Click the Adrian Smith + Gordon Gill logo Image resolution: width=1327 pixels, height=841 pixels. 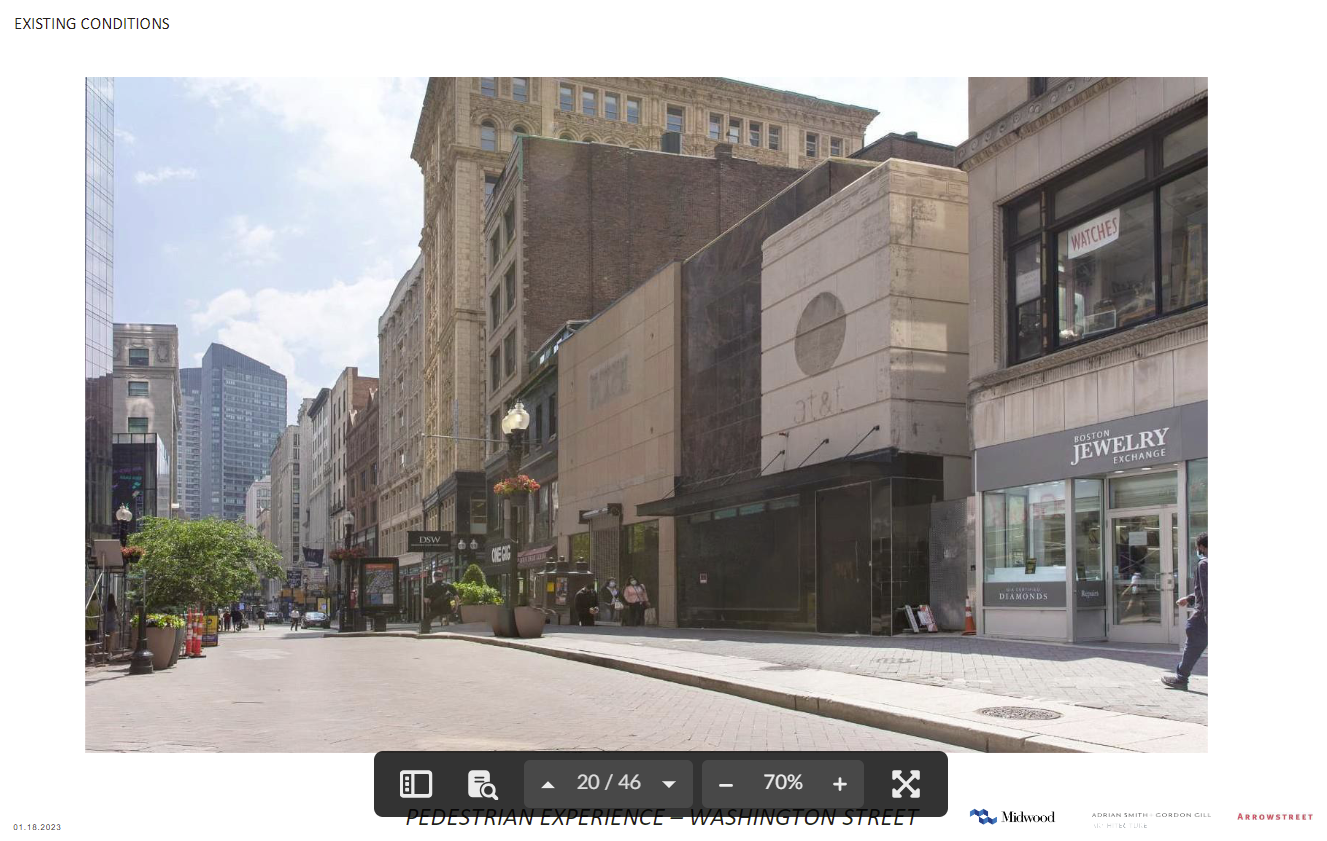[x=1150, y=819]
